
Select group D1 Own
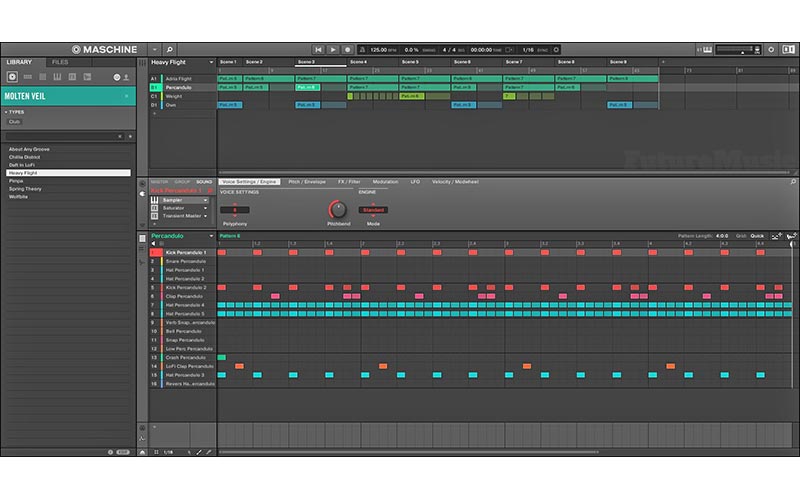[x=182, y=105]
